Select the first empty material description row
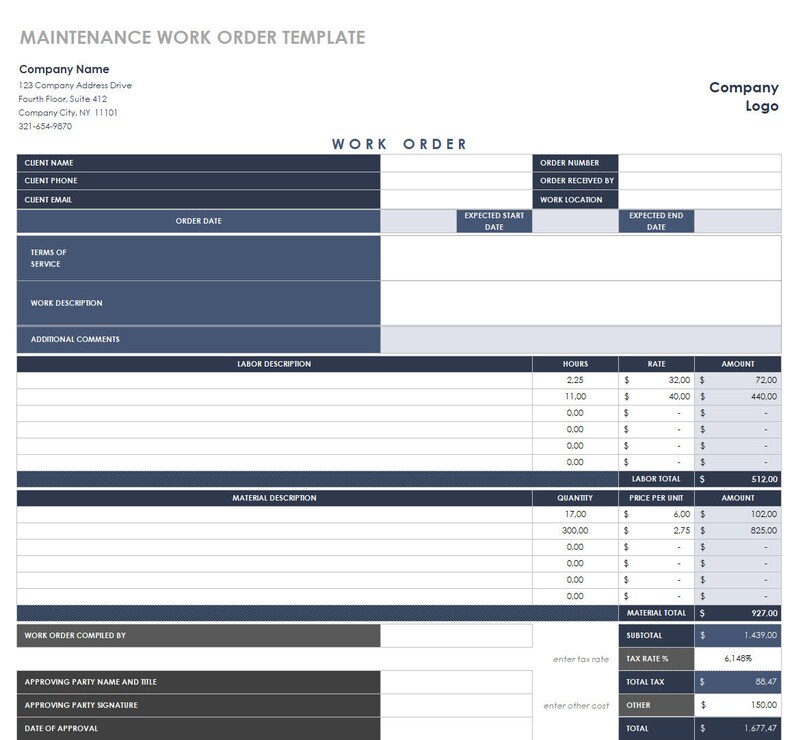This screenshot has height=740, width=794. (x=274, y=515)
